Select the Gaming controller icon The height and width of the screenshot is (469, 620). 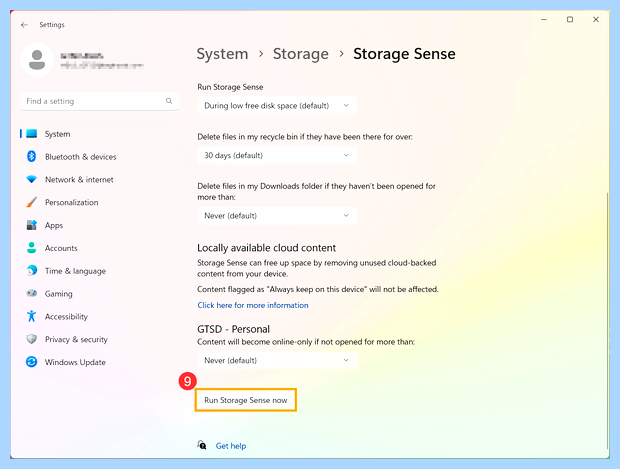click(x=32, y=293)
